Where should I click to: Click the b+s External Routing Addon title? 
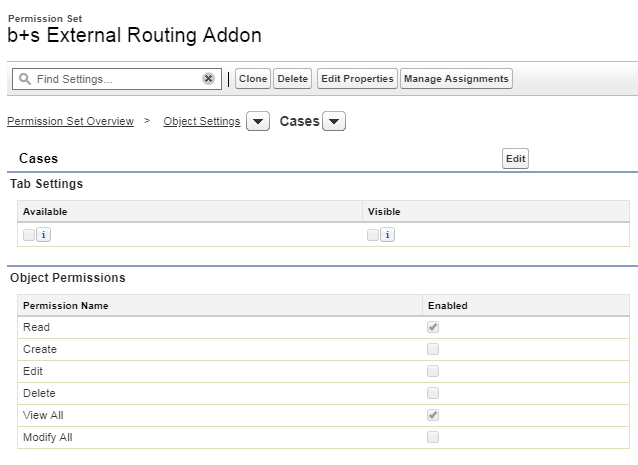coord(134,35)
